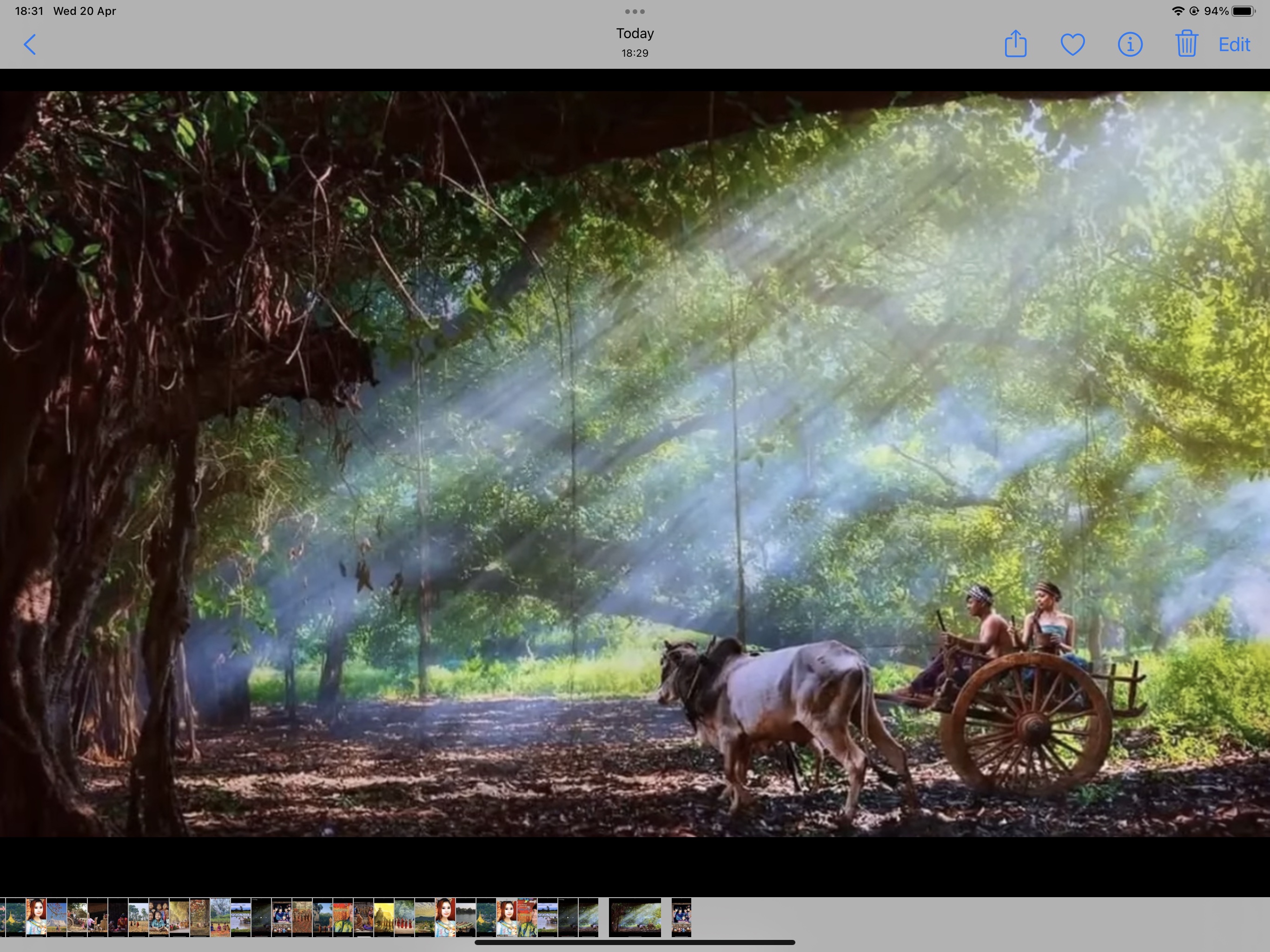Tap the main ox cart photo

coord(635,463)
